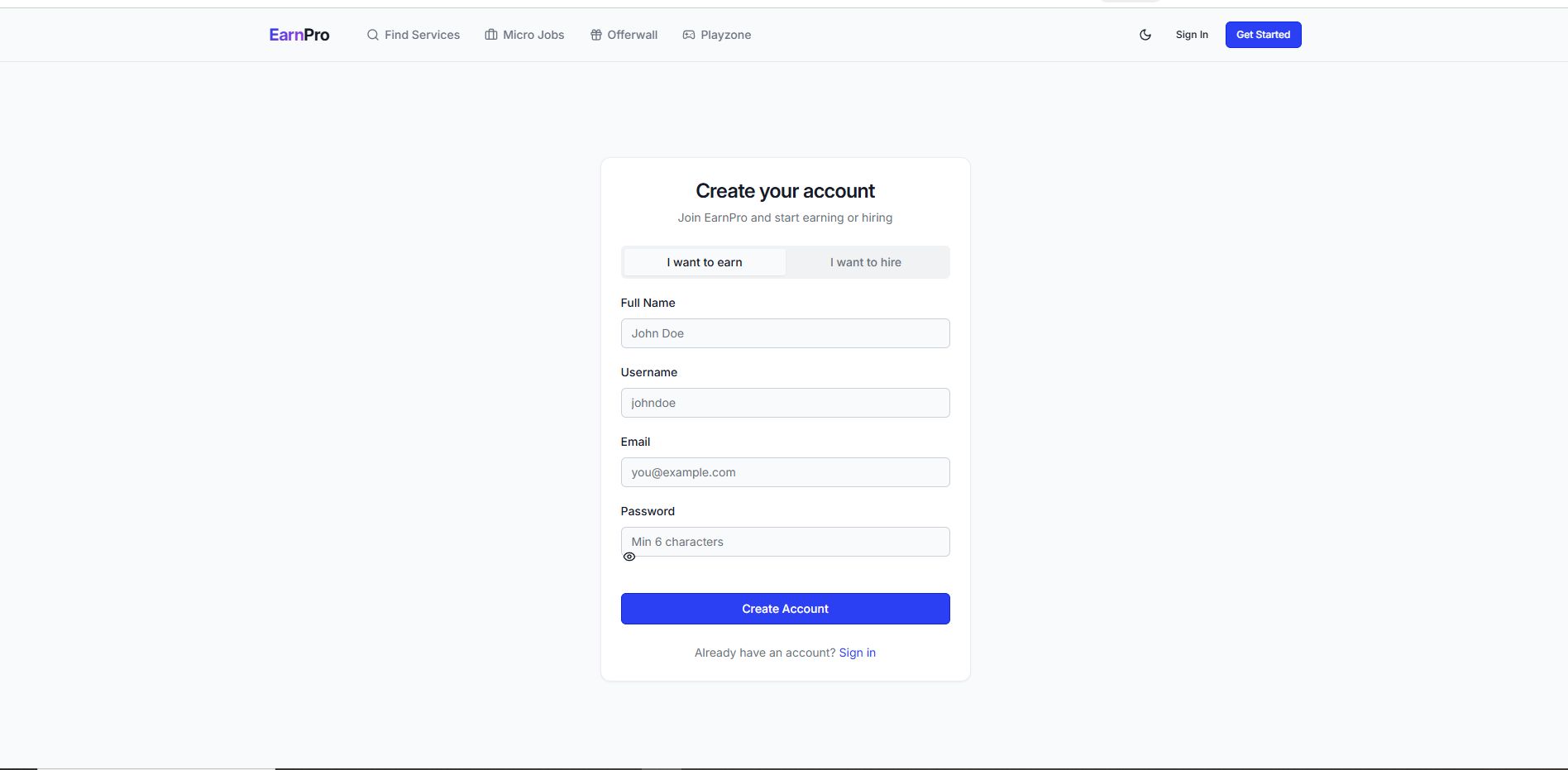Click the EarnPro logo
This screenshot has width=1568, height=770.
coord(299,35)
